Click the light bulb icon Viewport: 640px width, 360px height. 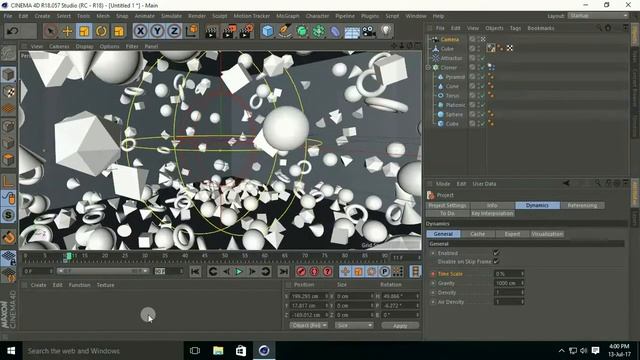(387, 31)
